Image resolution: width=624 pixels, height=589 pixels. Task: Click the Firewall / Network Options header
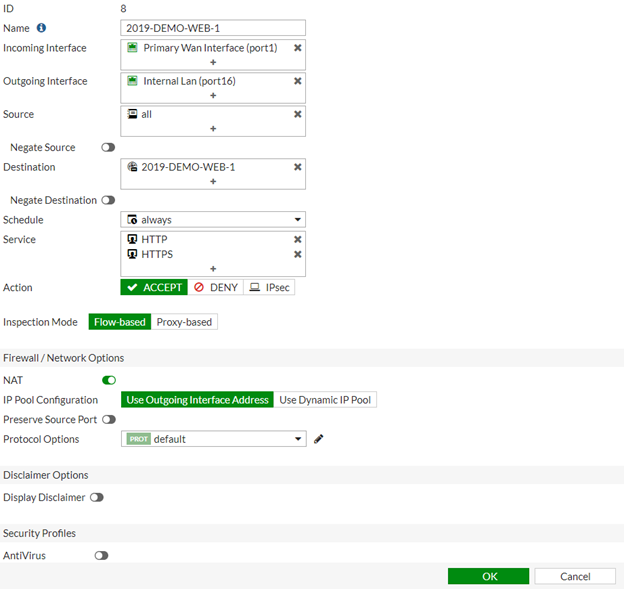64,358
